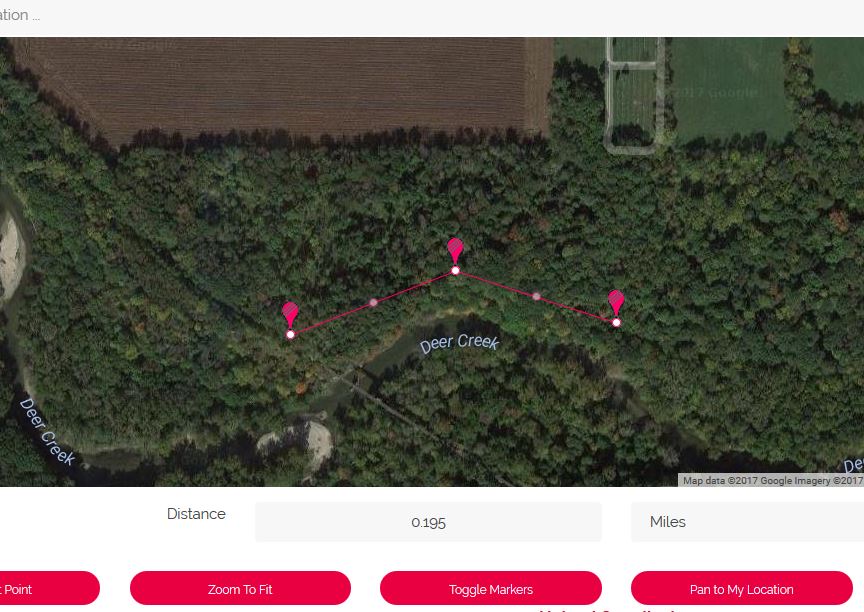Select the white vertex under the left marker
864x612 pixels.
[290, 334]
